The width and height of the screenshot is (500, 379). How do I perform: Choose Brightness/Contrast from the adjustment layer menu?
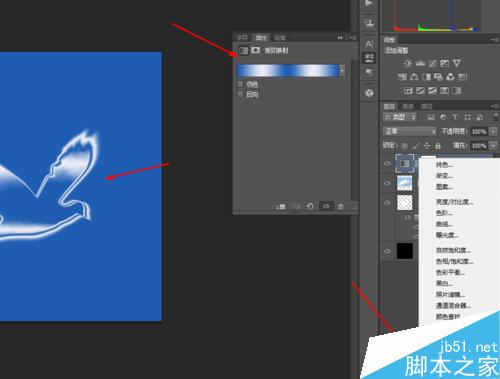click(x=454, y=202)
